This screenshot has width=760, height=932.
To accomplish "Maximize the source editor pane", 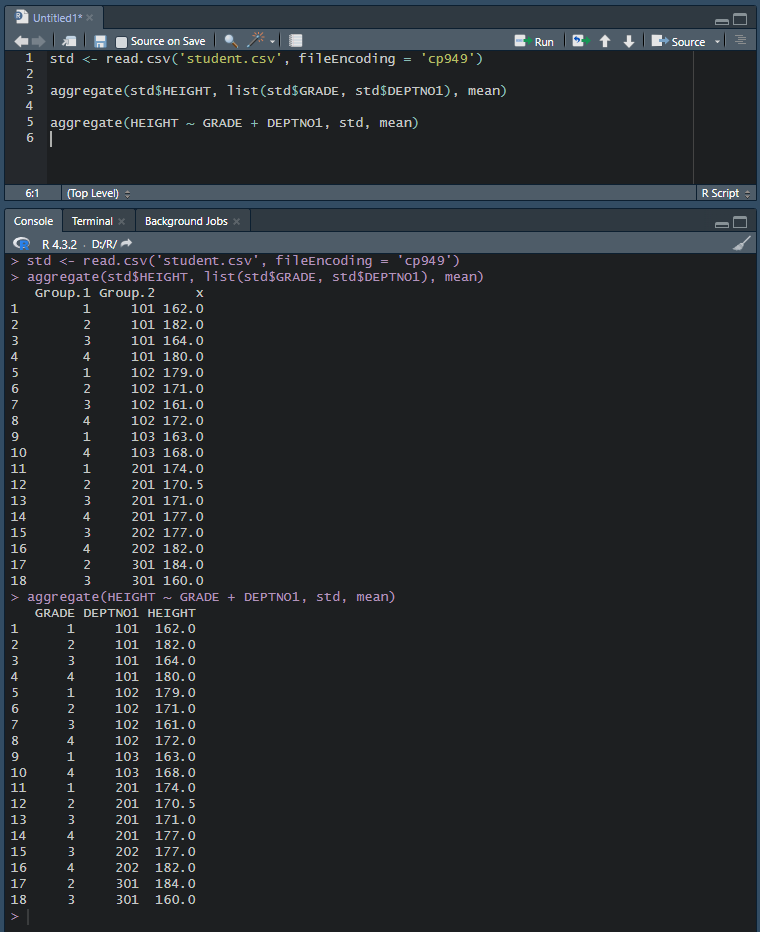I will [740, 20].
